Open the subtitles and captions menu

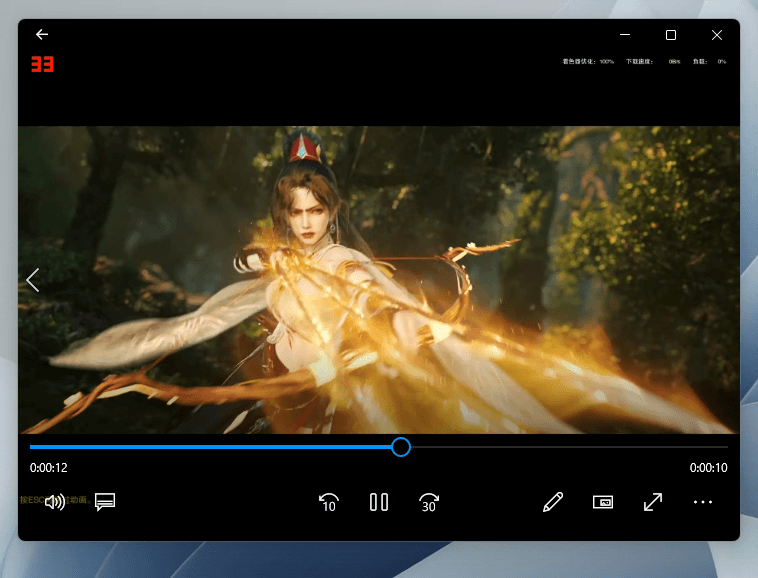(105, 502)
